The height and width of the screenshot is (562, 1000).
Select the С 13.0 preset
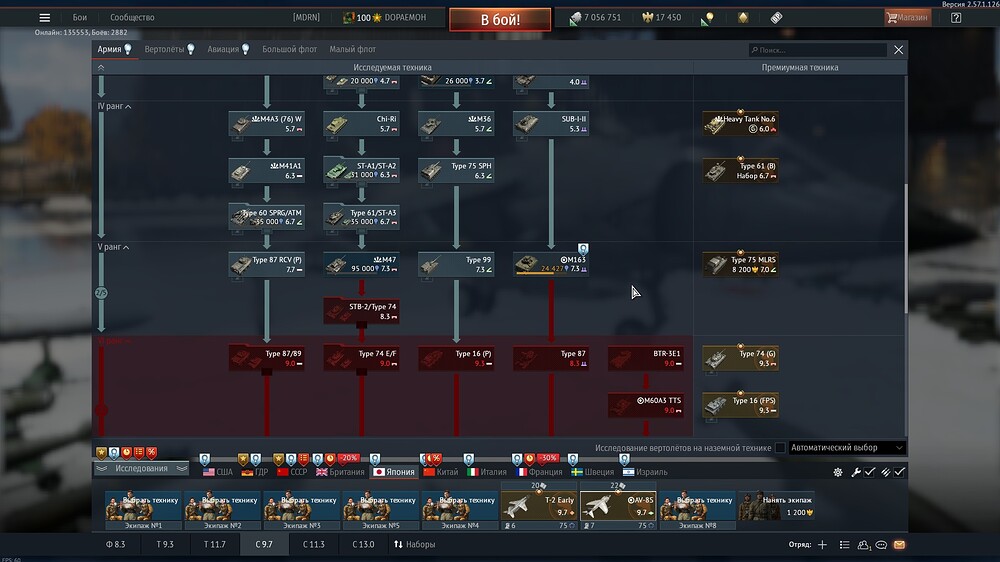pyautogui.click(x=364, y=544)
